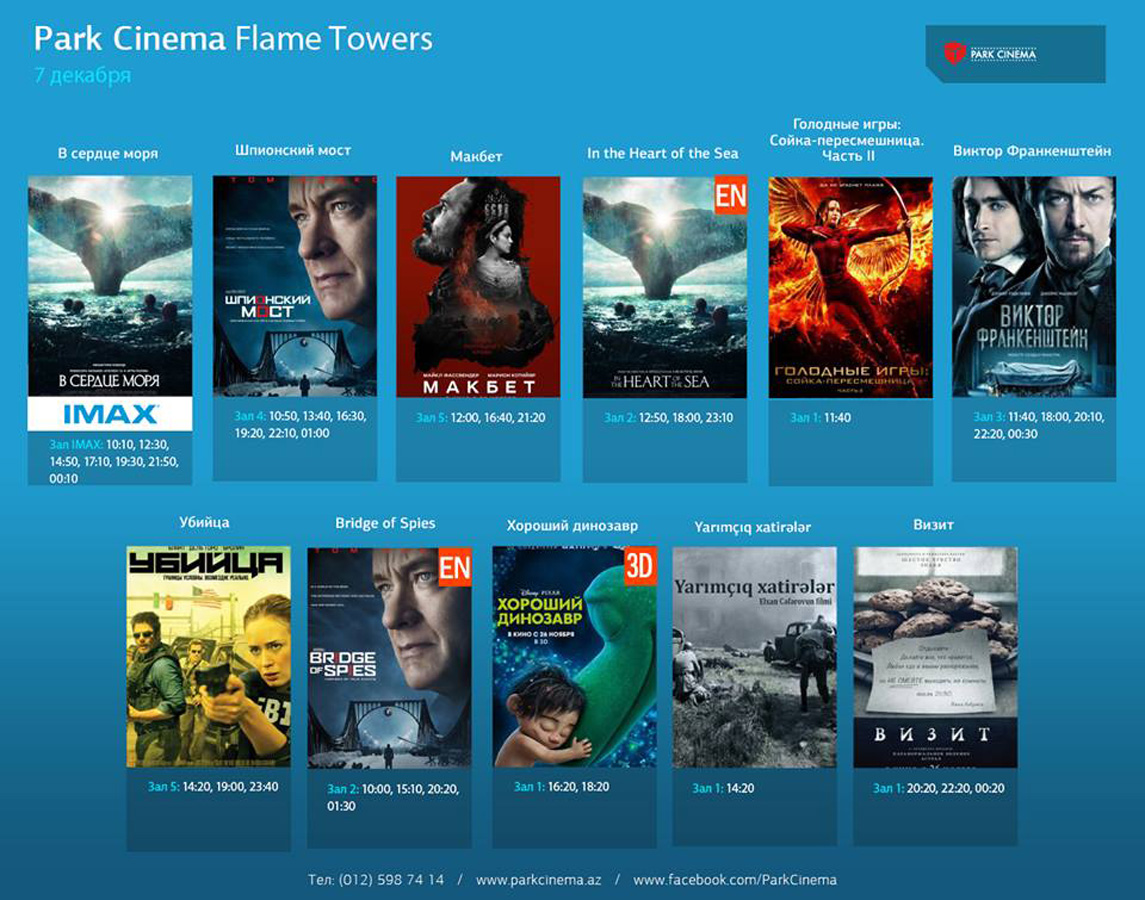The image size is (1145, 900).
Task: Open the В сердце моря IMAX poster
Action: (x=110, y=286)
